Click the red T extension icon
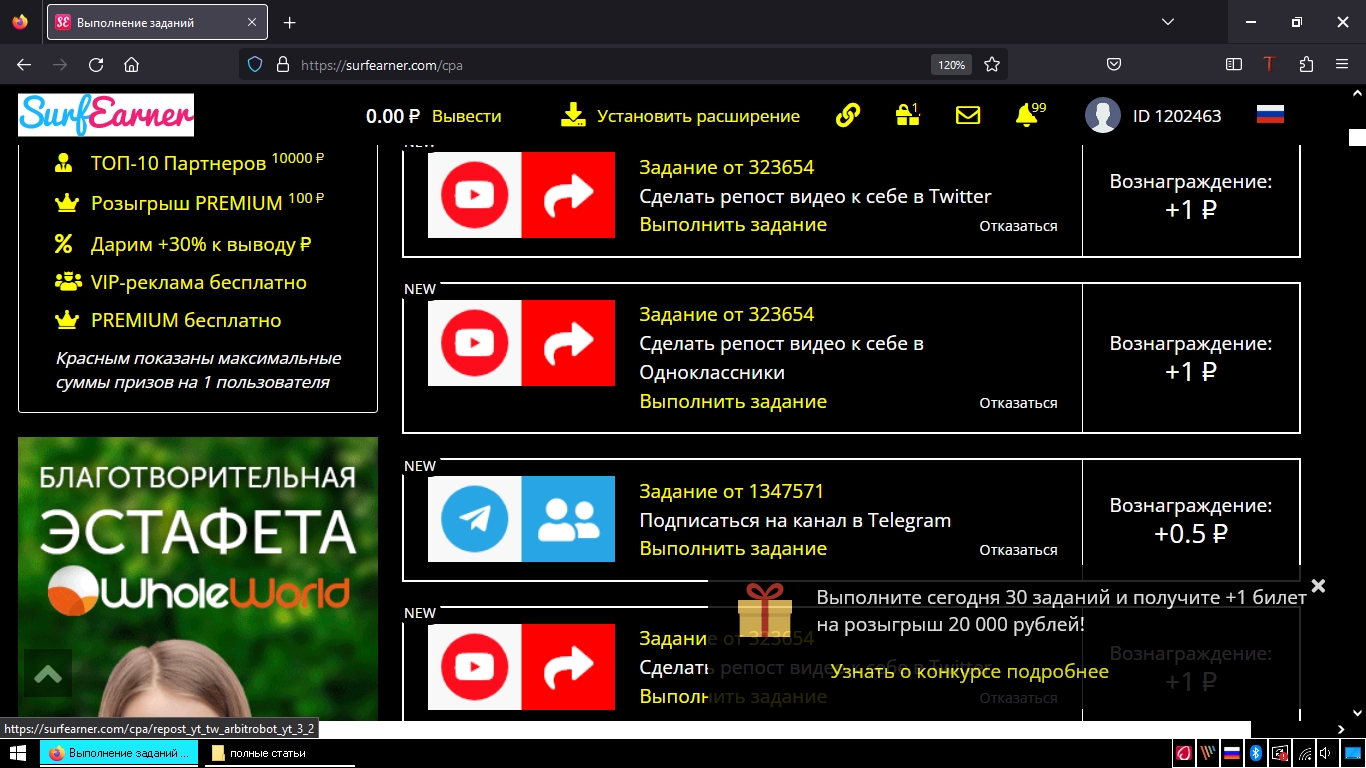The image size is (1366, 768). (1269, 64)
